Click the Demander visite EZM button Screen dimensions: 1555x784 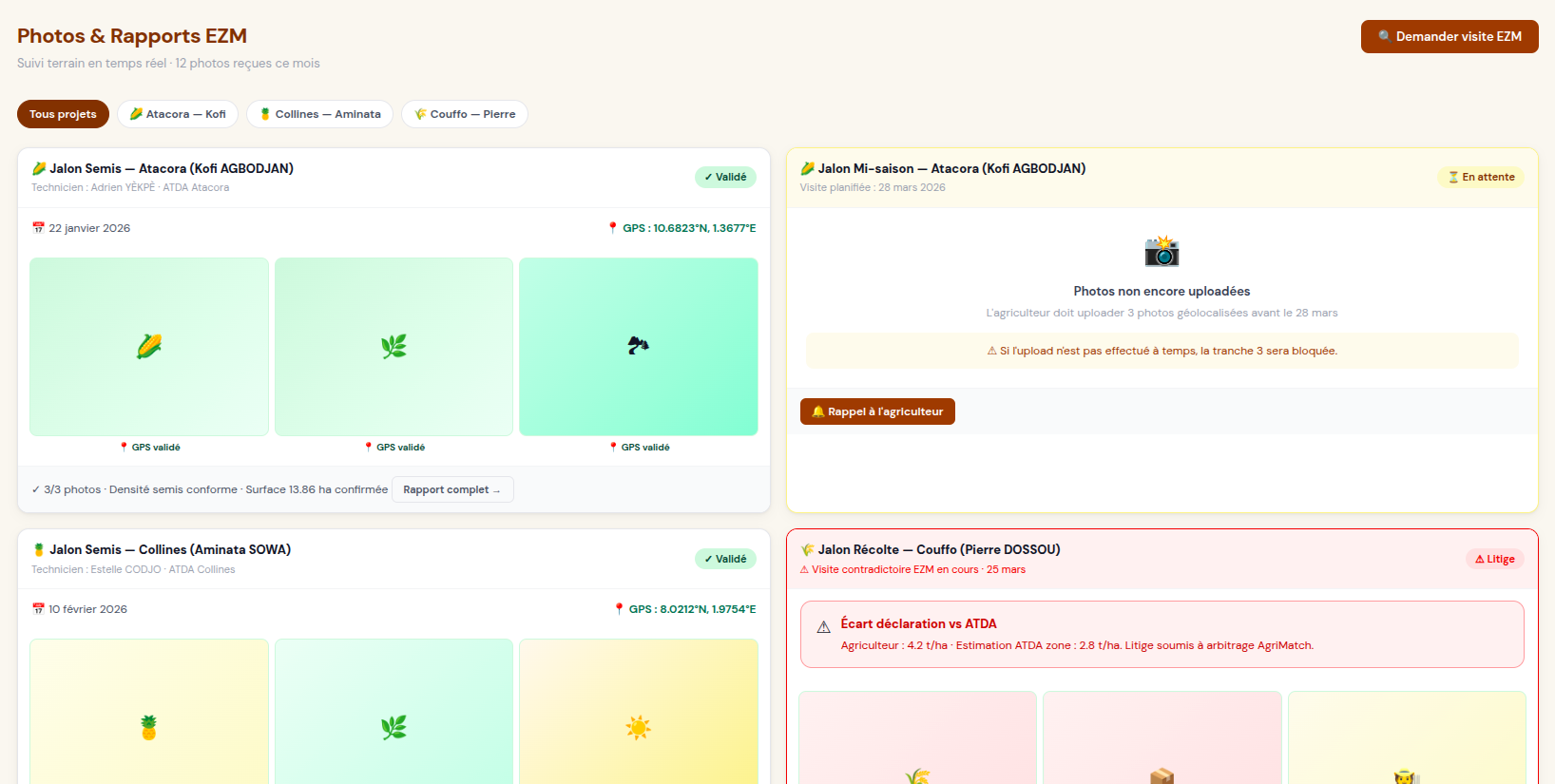coord(1449,36)
